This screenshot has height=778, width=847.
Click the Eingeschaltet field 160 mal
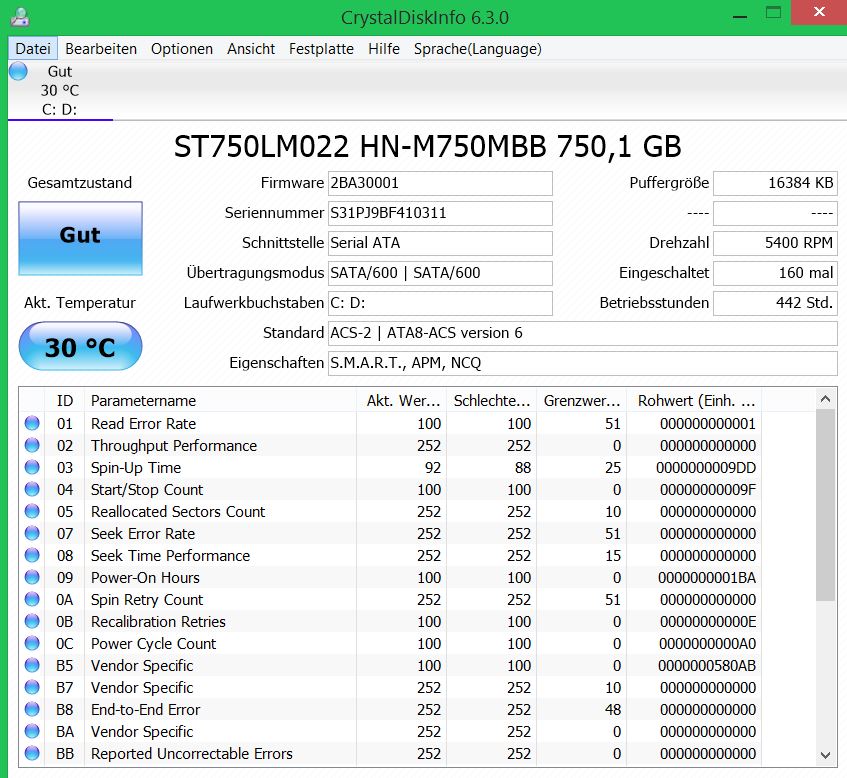click(x=776, y=273)
